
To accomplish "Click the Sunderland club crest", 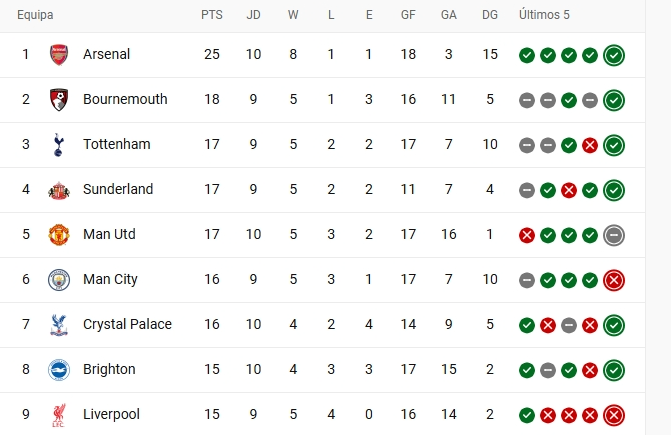I will click(x=59, y=190).
